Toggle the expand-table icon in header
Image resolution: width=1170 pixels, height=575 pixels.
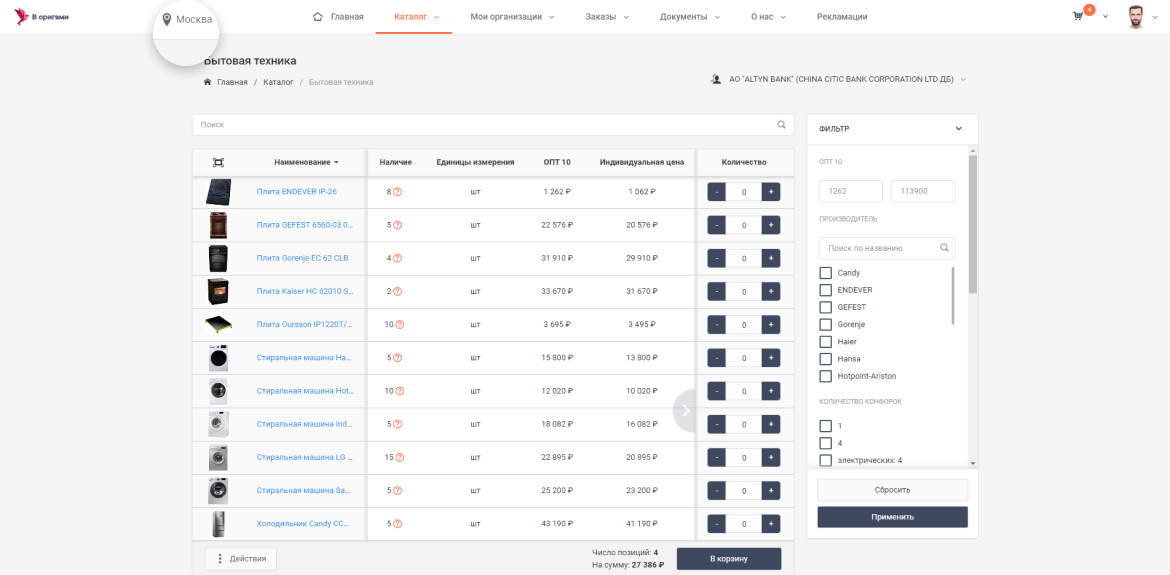[x=219, y=162]
